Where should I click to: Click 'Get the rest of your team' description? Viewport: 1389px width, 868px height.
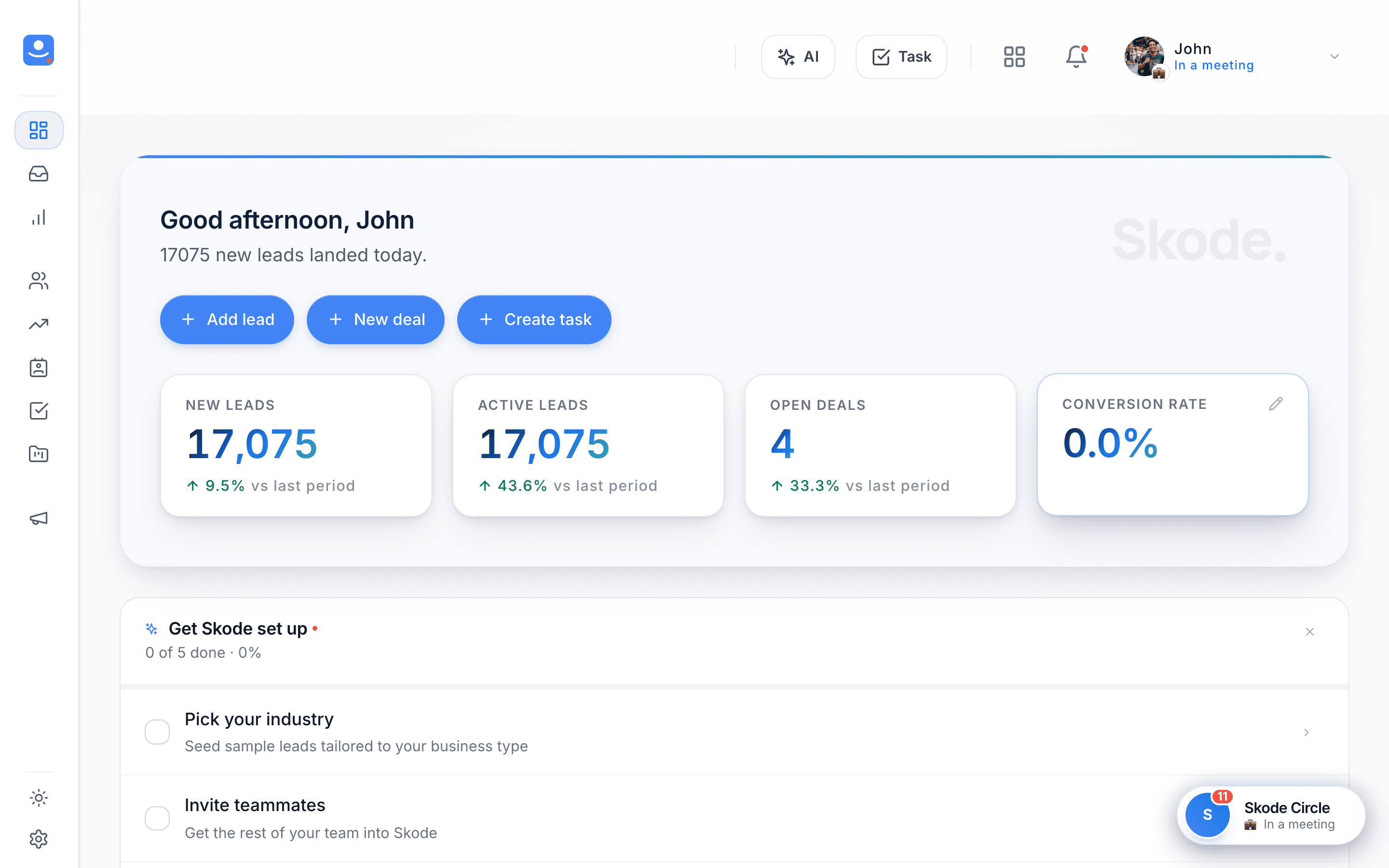(311, 833)
